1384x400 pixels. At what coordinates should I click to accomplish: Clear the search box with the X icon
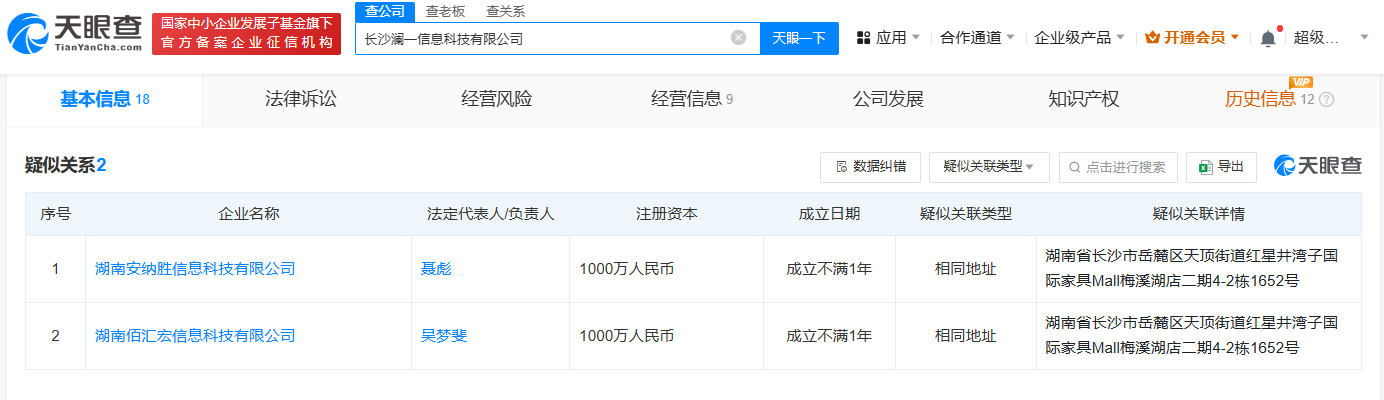pos(738,38)
